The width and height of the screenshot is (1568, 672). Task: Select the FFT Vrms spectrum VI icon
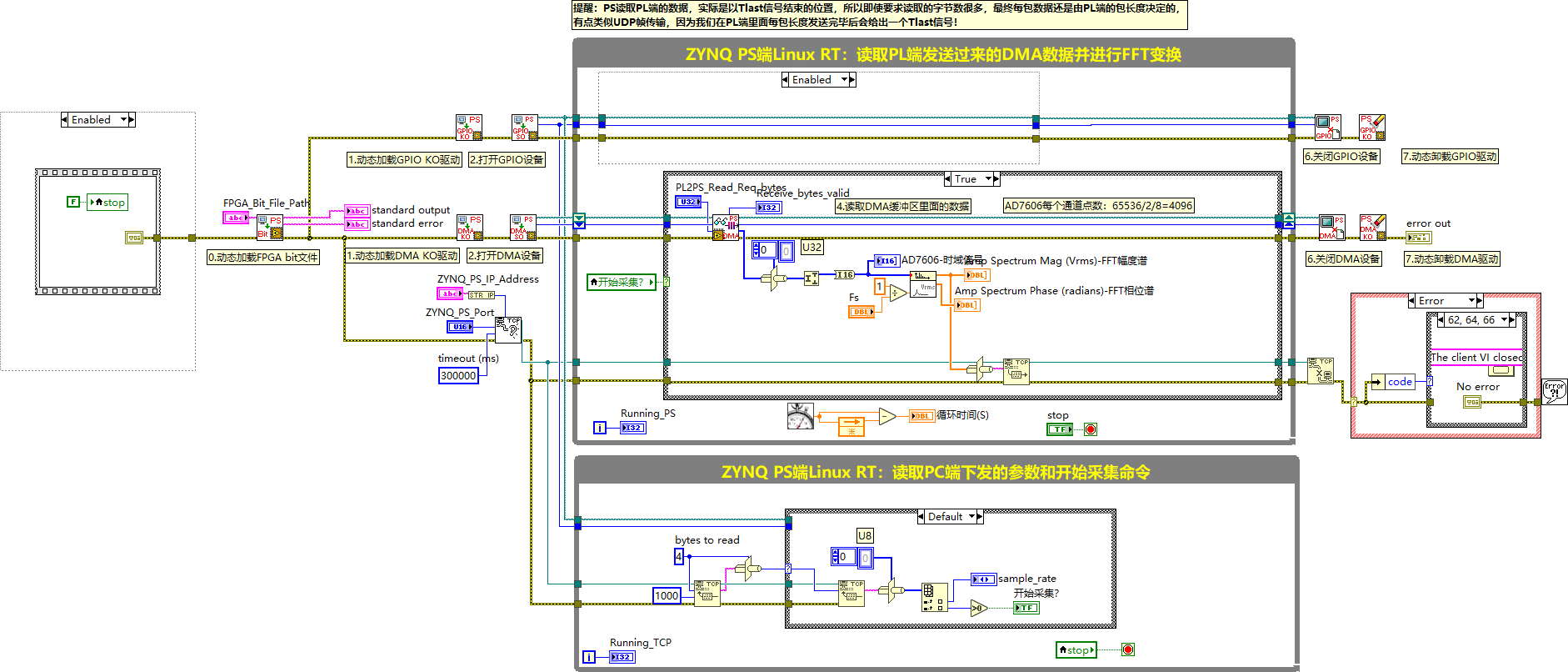pyautogui.click(x=923, y=283)
